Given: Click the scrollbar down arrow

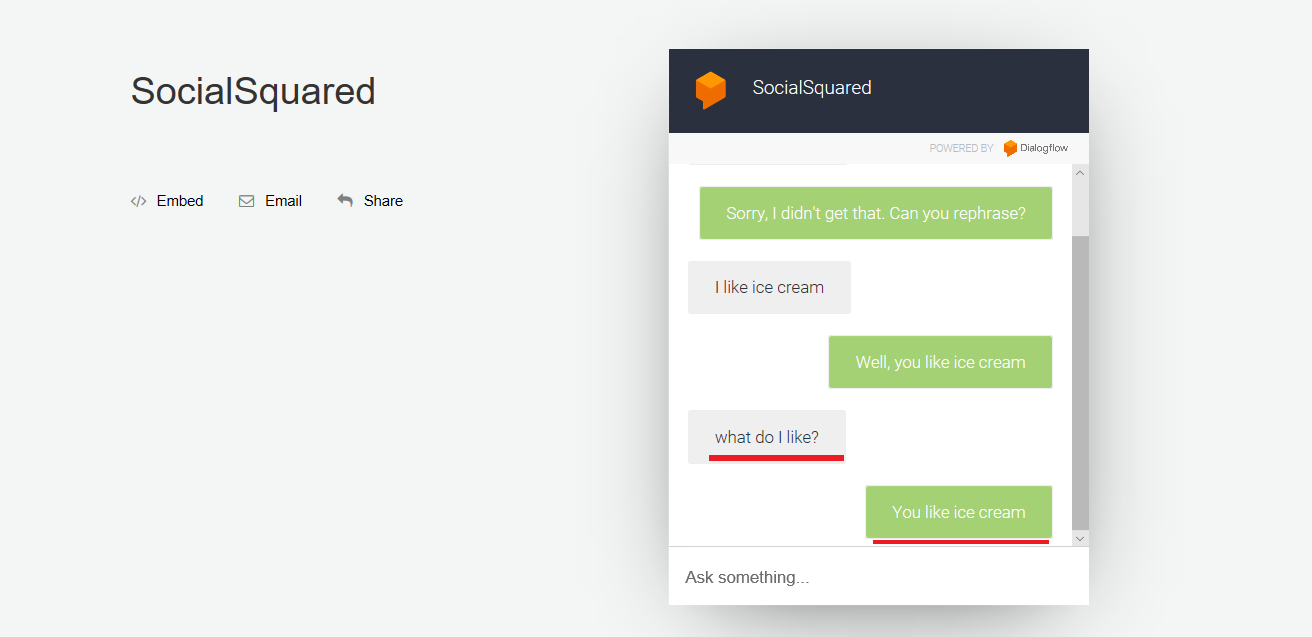Looking at the screenshot, I should point(1080,538).
